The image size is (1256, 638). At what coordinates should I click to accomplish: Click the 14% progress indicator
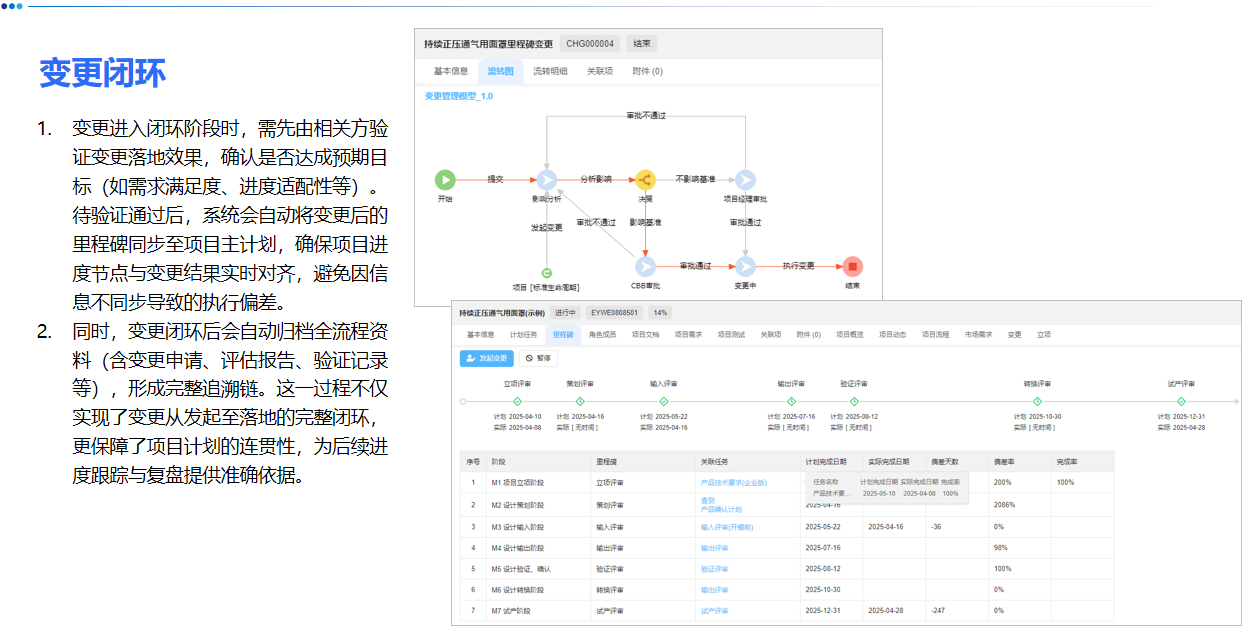pos(660,311)
